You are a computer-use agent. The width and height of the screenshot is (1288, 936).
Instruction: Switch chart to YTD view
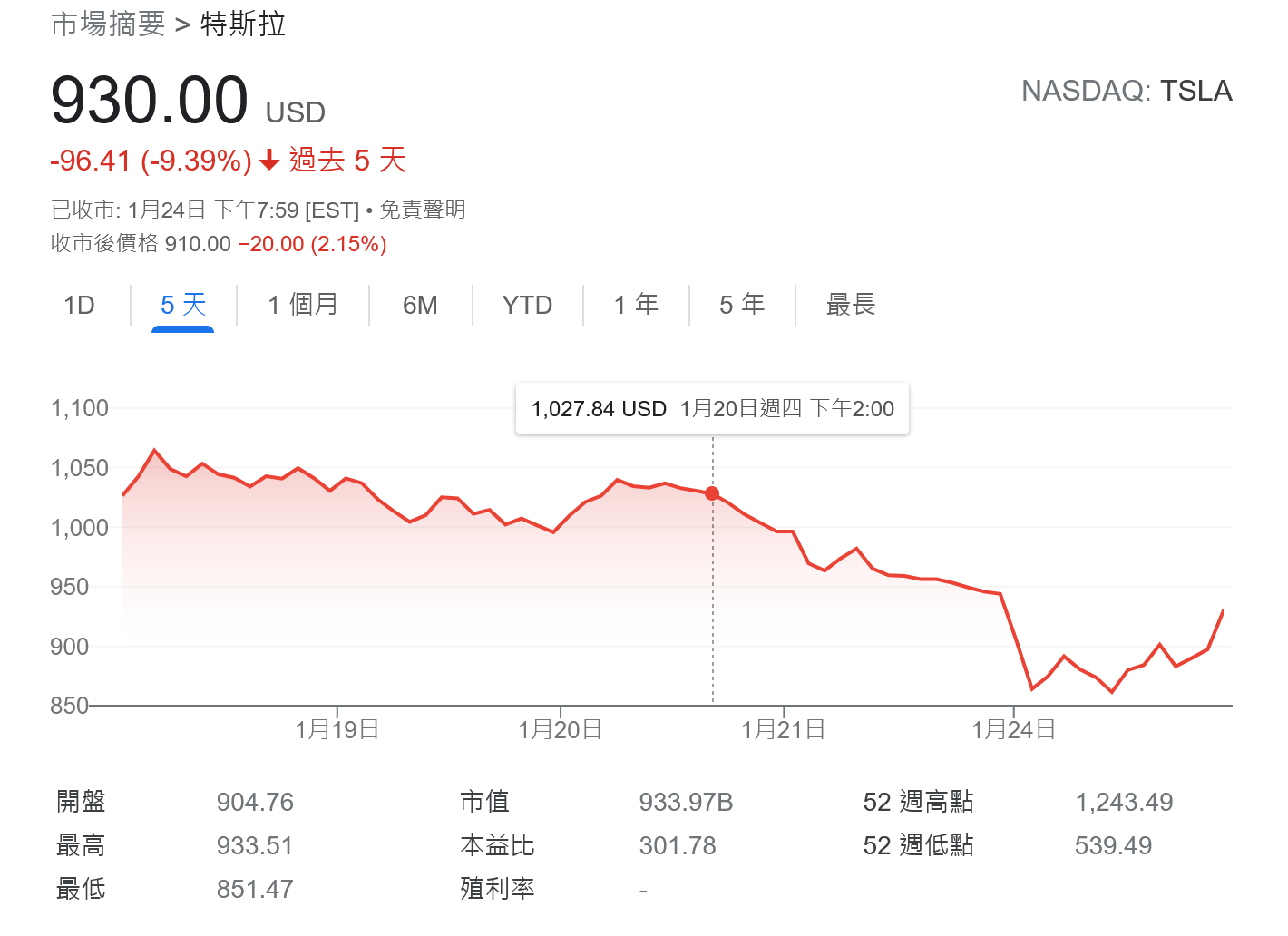coord(527,306)
